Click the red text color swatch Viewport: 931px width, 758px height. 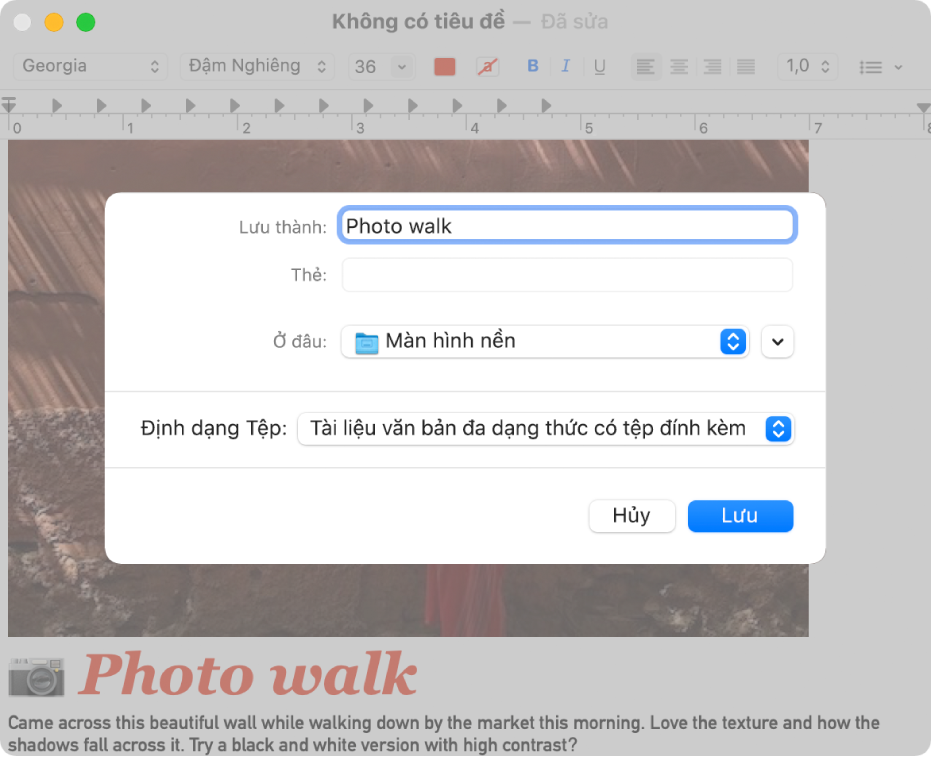445,66
